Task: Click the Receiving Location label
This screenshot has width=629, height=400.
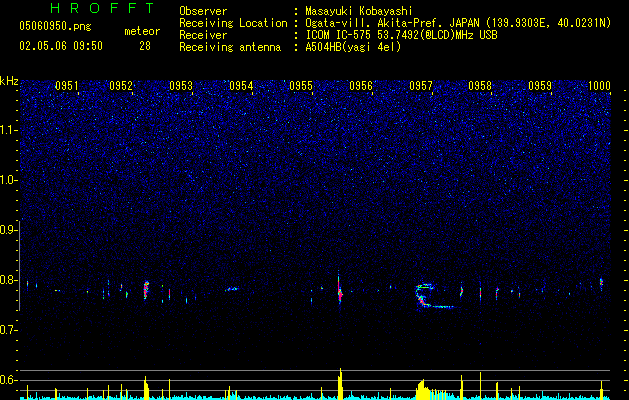Action: pos(233,23)
